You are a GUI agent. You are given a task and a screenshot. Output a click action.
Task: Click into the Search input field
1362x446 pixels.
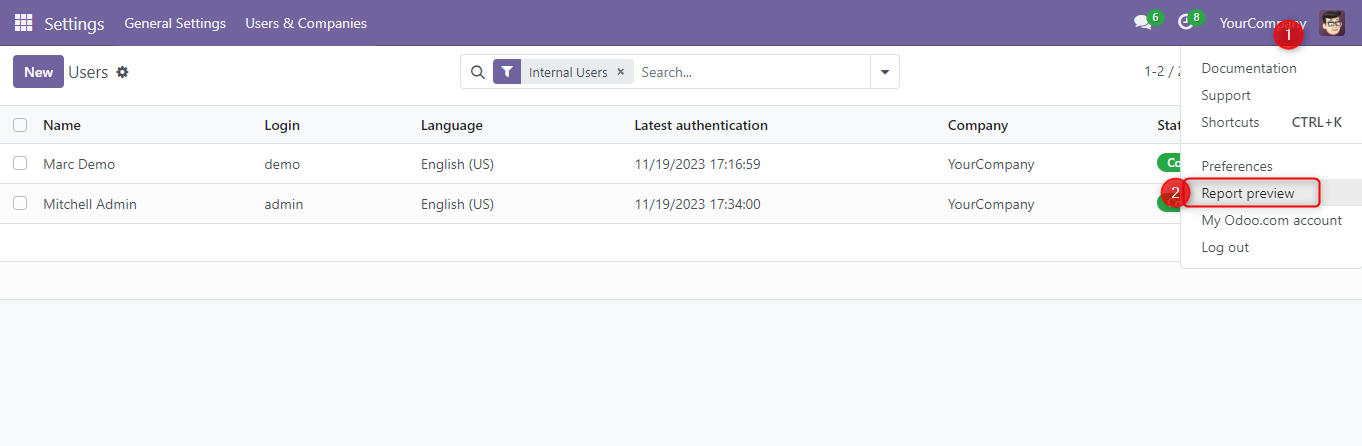click(x=750, y=72)
